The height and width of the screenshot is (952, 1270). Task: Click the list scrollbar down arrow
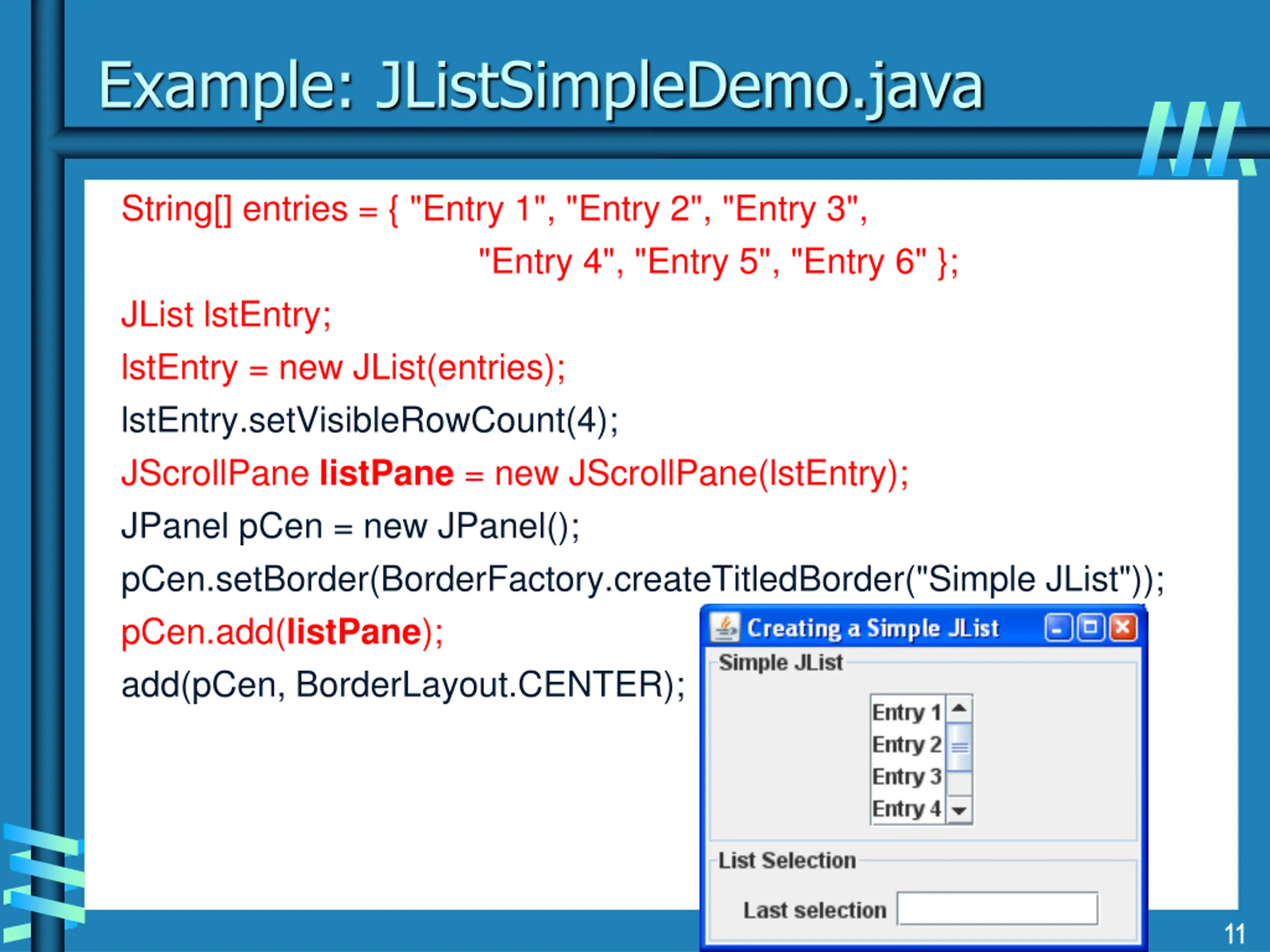pos(959,810)
